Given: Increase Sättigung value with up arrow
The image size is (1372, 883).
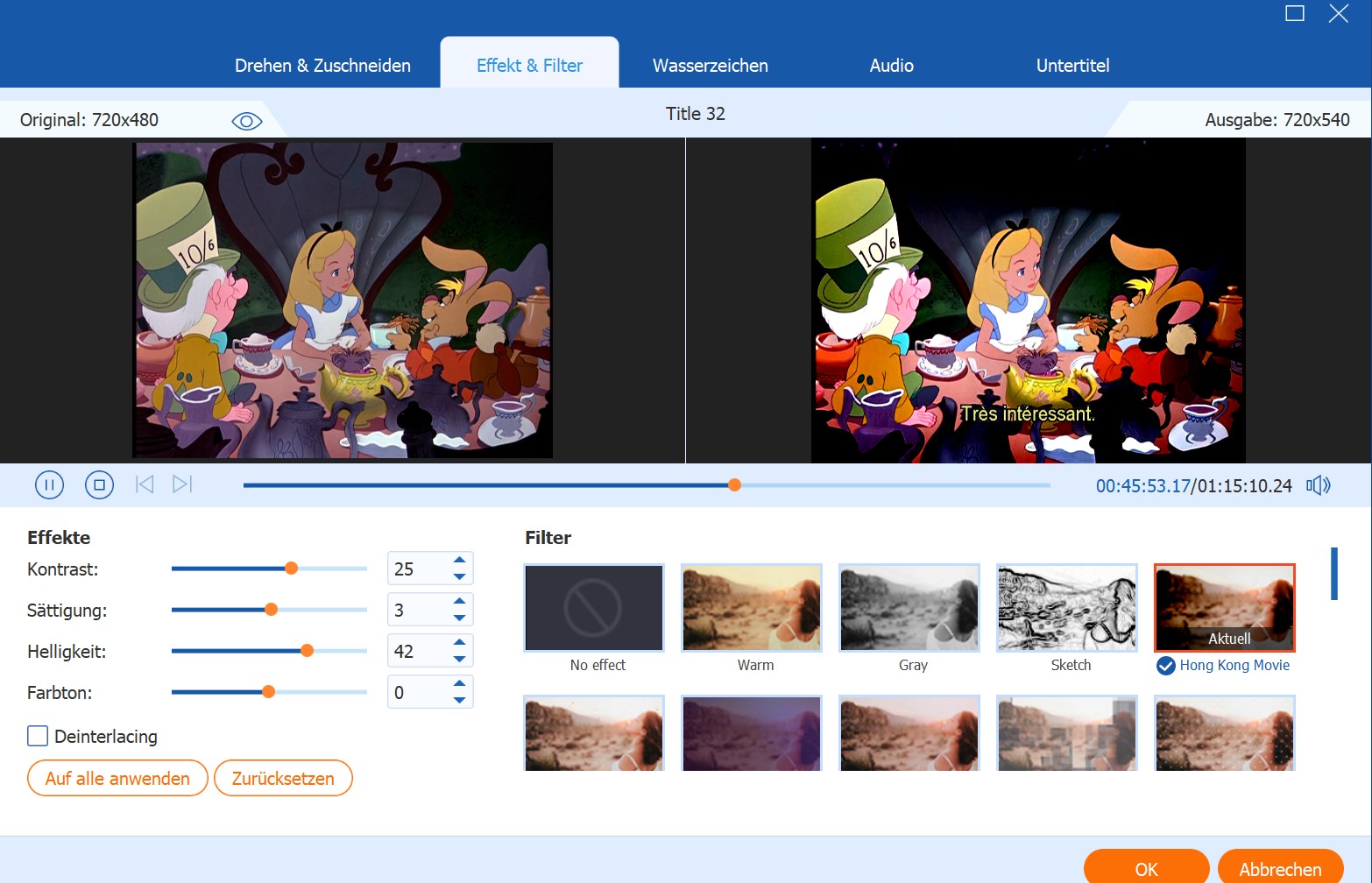Looking at the screenshot, I should 459,601.
